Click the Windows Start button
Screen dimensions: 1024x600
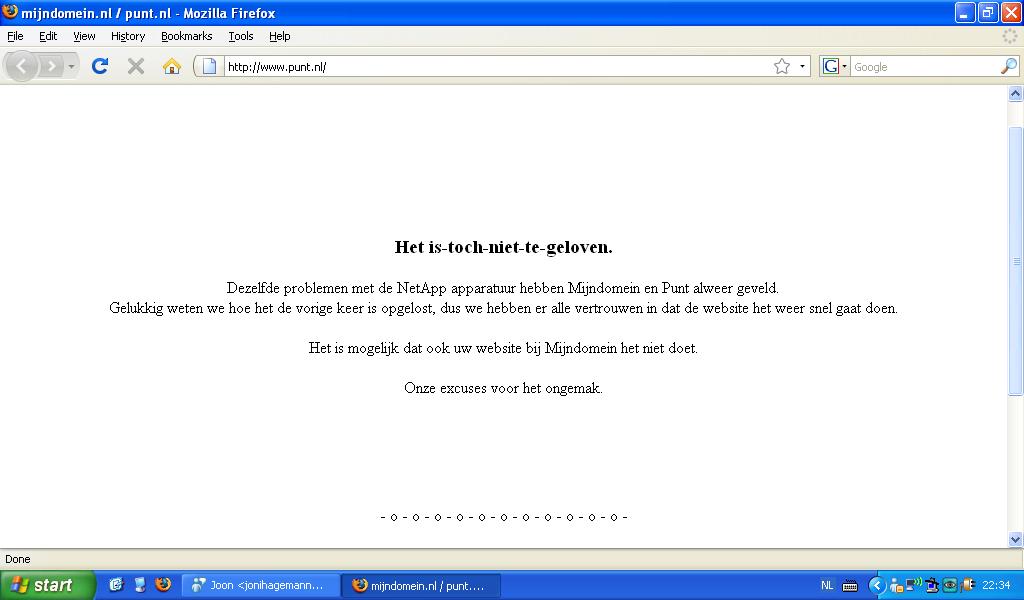tap(47, 585)
